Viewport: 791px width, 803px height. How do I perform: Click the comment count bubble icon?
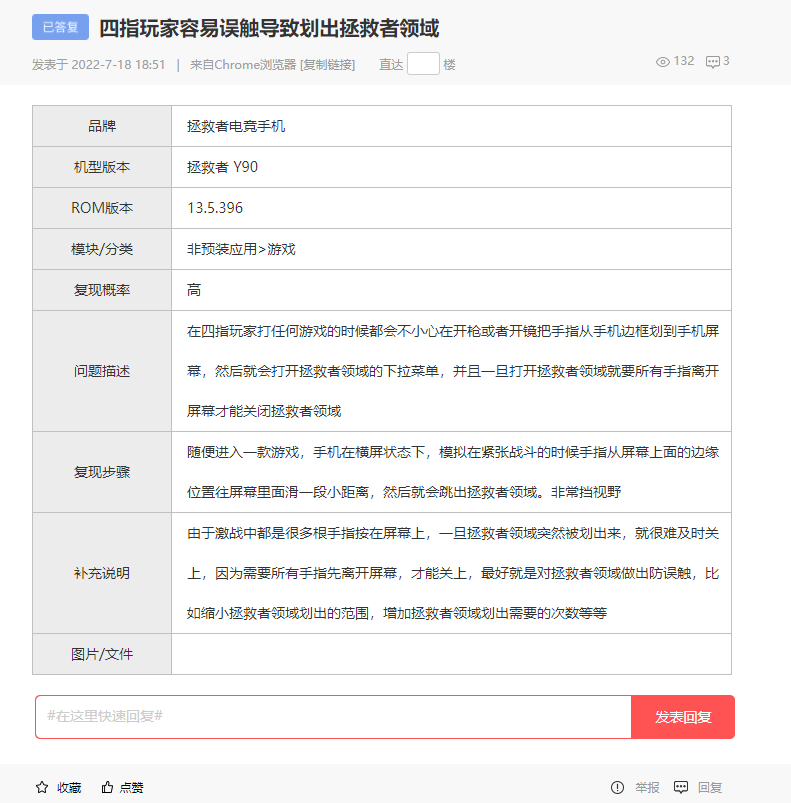tap(713, 62)
